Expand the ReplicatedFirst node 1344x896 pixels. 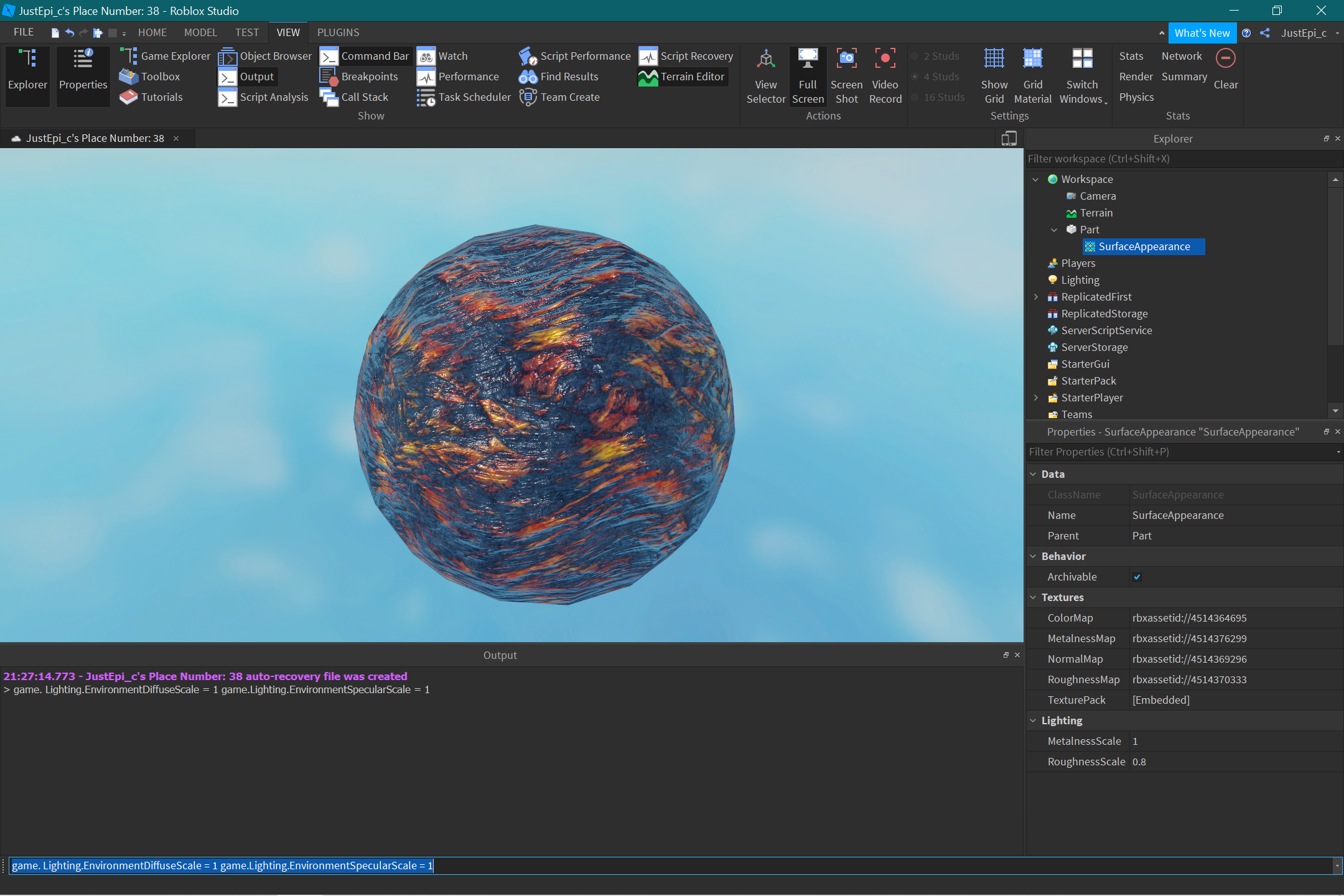tap(1035, 297)
